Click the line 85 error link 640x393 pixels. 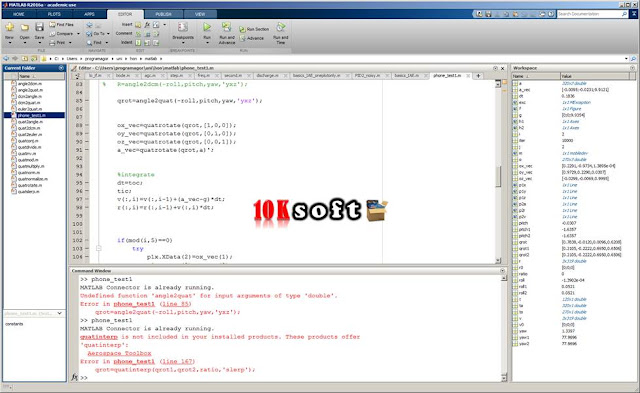[175, 304]
